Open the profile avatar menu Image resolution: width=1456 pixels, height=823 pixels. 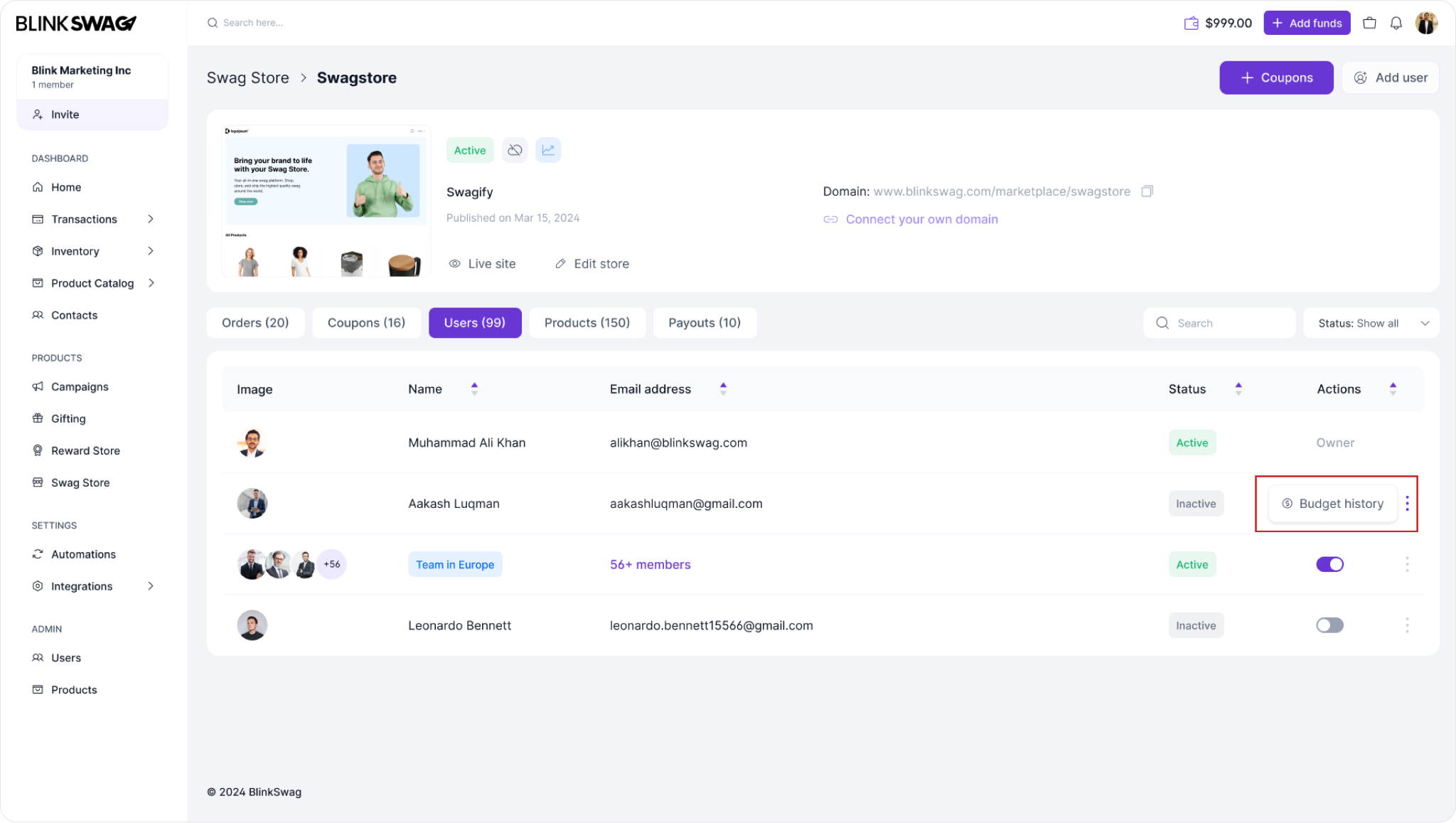pyautogui.click(x=1426, y=23)
